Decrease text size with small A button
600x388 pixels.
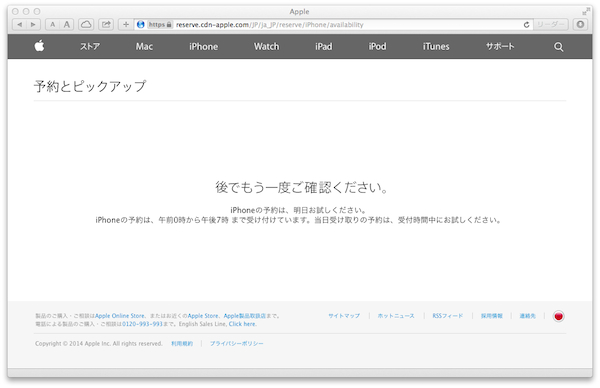(x=52, y=24)
